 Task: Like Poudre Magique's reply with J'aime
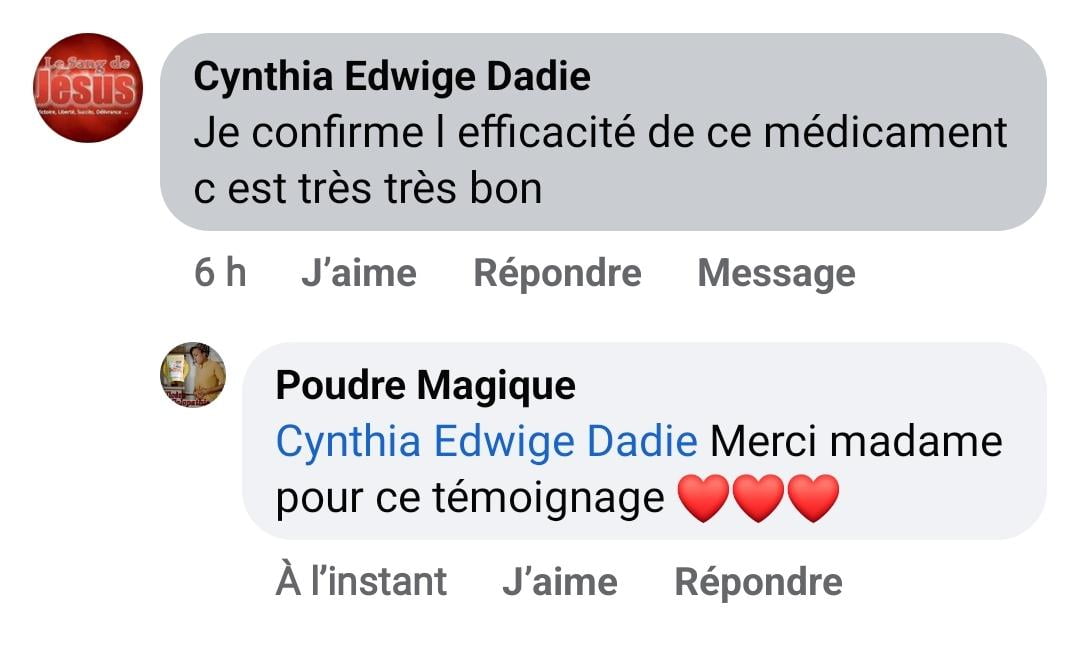559,581
